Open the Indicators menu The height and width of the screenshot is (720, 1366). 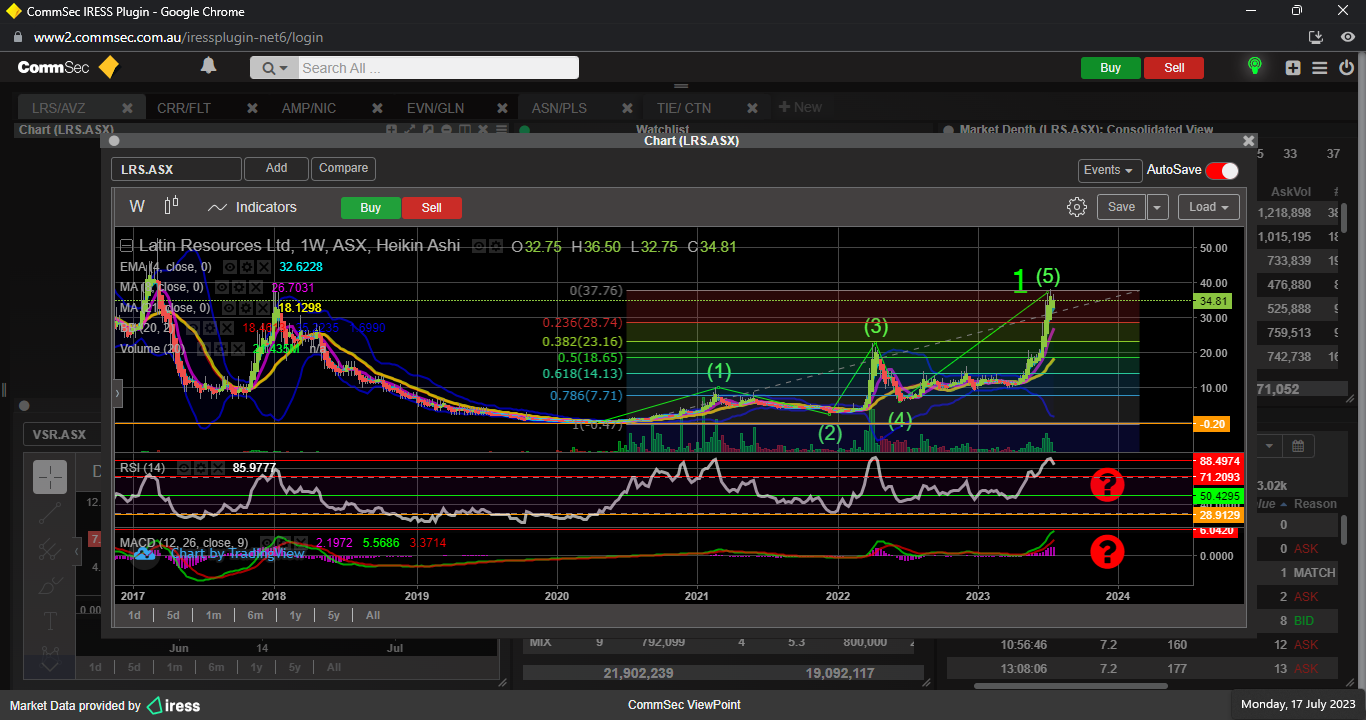(x=252, y=207)
